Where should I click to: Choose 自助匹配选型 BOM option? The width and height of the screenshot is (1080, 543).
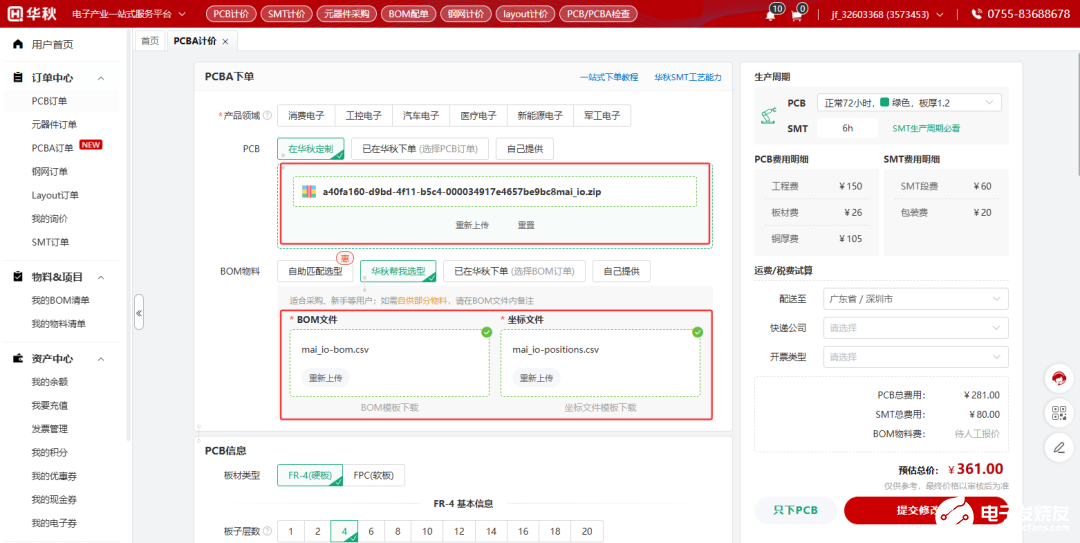[315, 272]
